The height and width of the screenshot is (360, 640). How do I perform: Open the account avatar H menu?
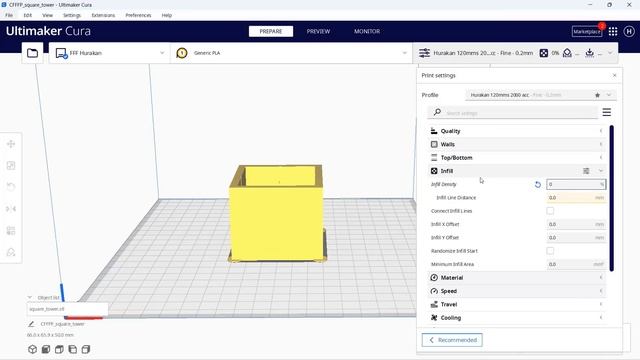[629, 31]
